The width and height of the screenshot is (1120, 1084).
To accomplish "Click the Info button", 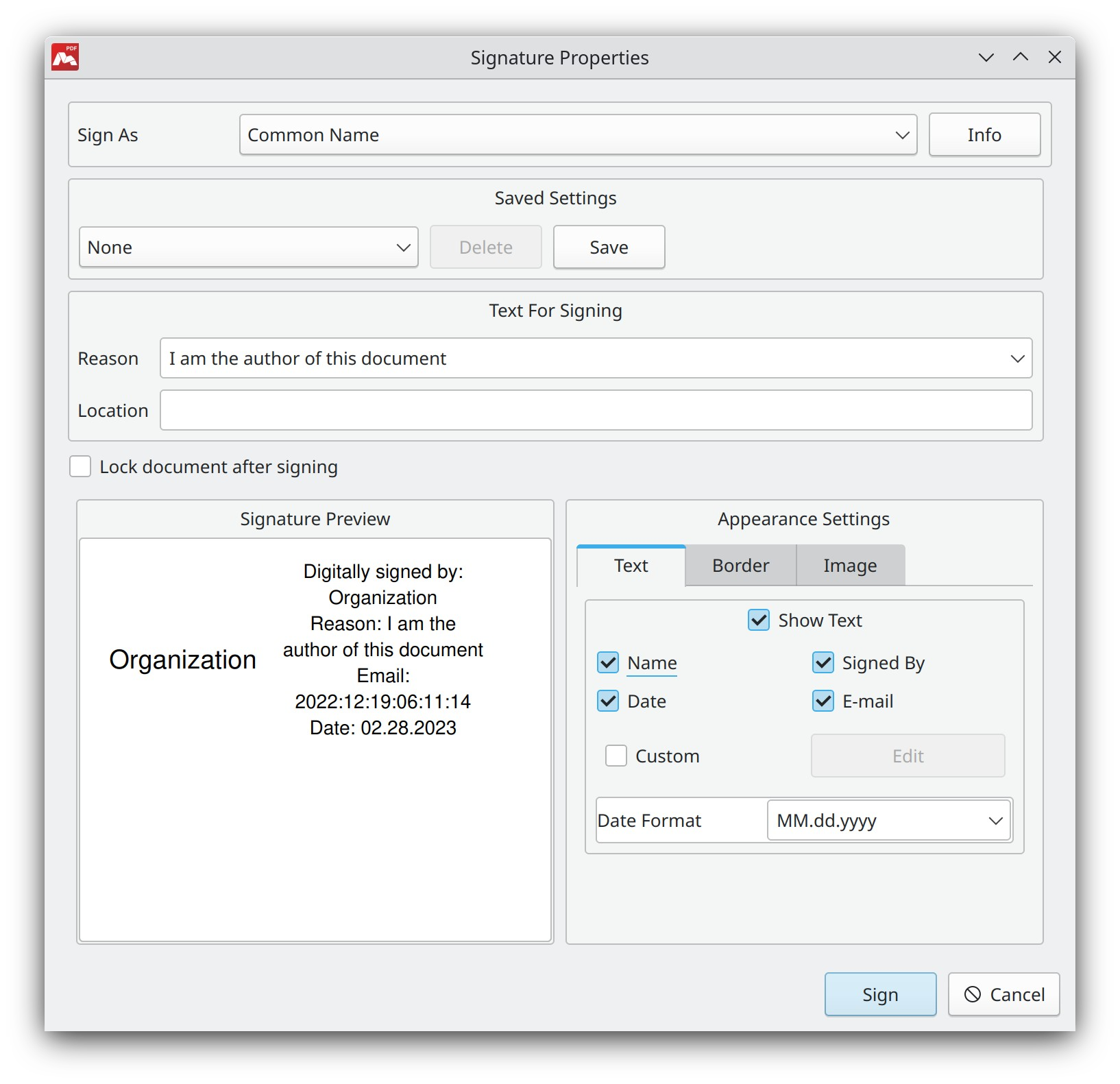I will click(x=984, y=134).
